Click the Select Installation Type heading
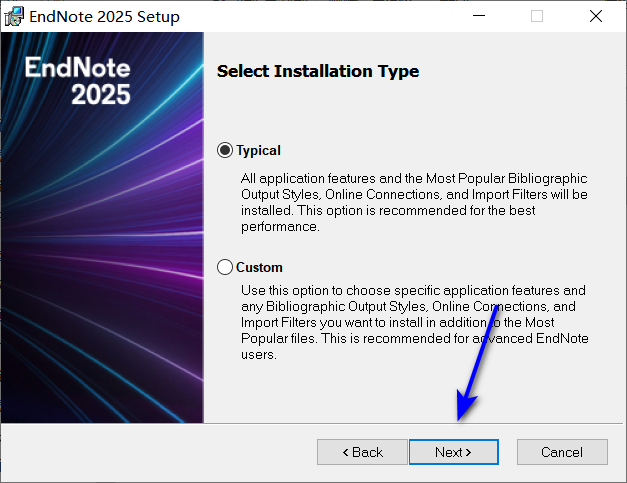627x483 pixels. pyautogui.click(x=318, y=72)
